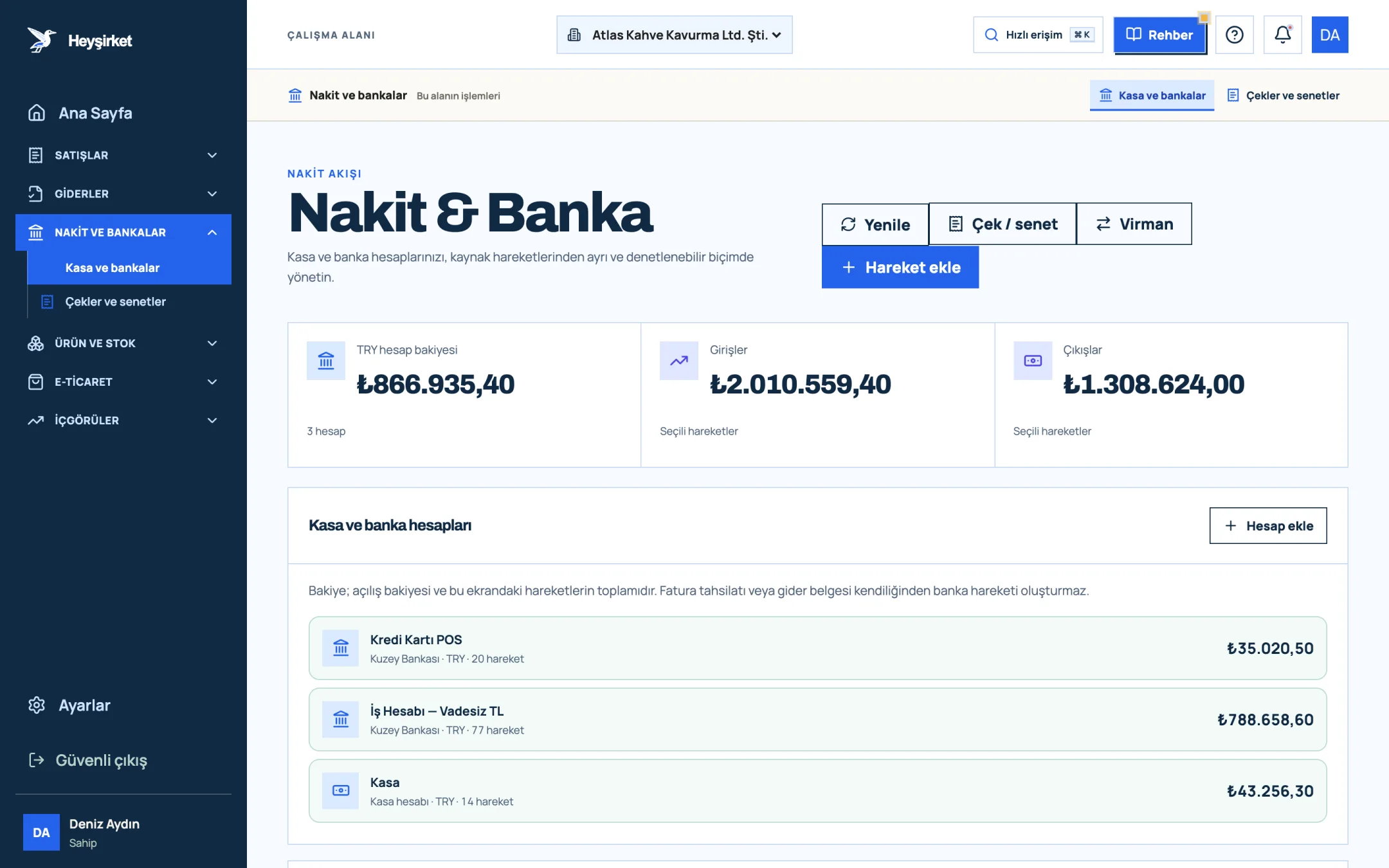Click the TRY hesap bakiyesi bank icon
Viewport: 1389px width, 868px height.
326,361
